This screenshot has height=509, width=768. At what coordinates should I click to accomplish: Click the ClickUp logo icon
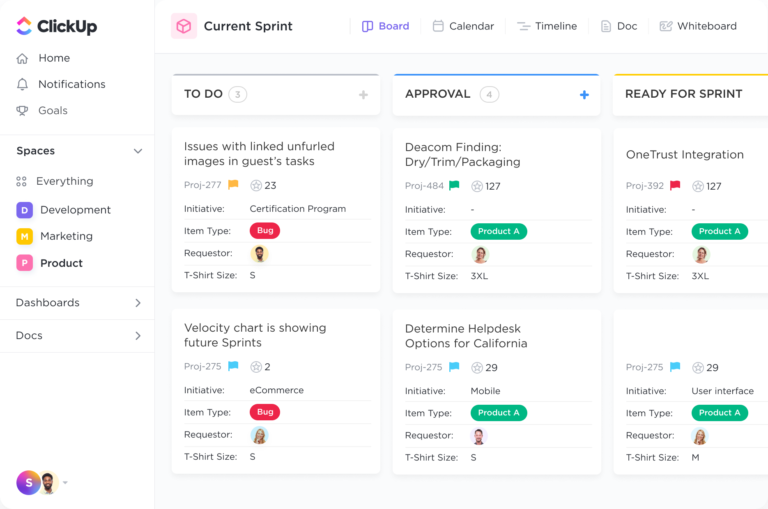[x=22, y=26]
